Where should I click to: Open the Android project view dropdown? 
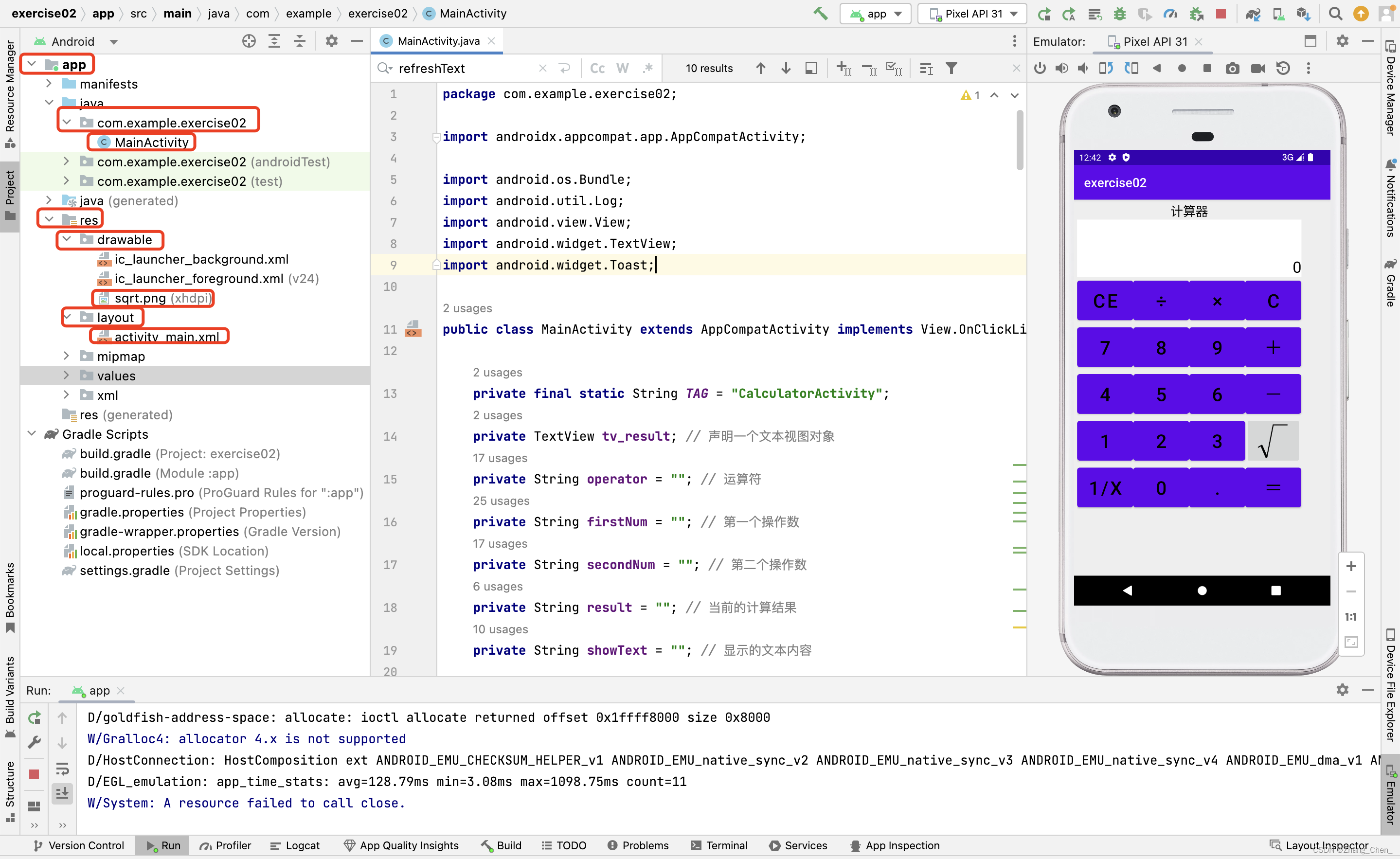click(75, 41)
